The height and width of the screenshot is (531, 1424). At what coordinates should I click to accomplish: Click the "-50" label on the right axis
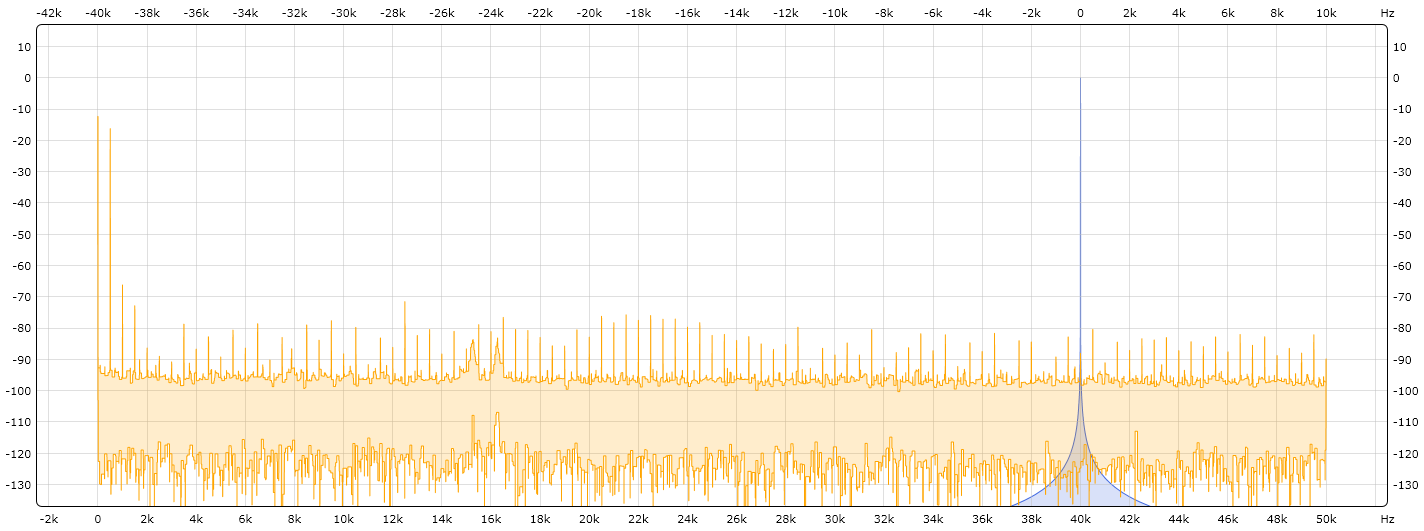[1403, 235]
